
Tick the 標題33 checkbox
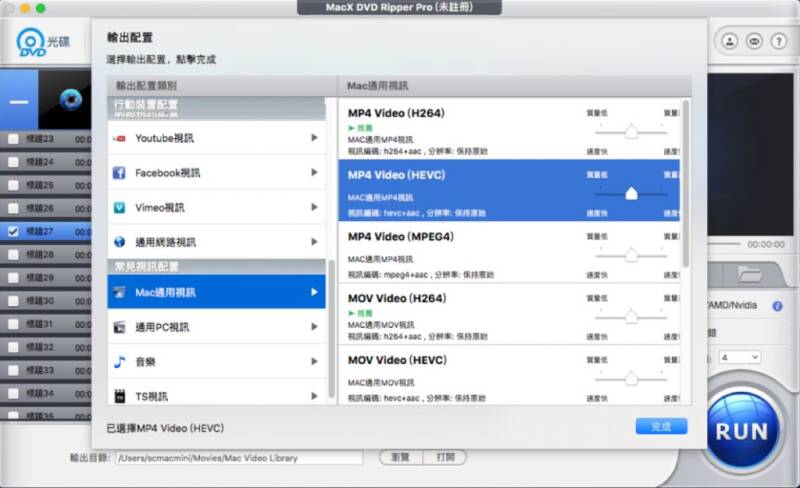13,370
